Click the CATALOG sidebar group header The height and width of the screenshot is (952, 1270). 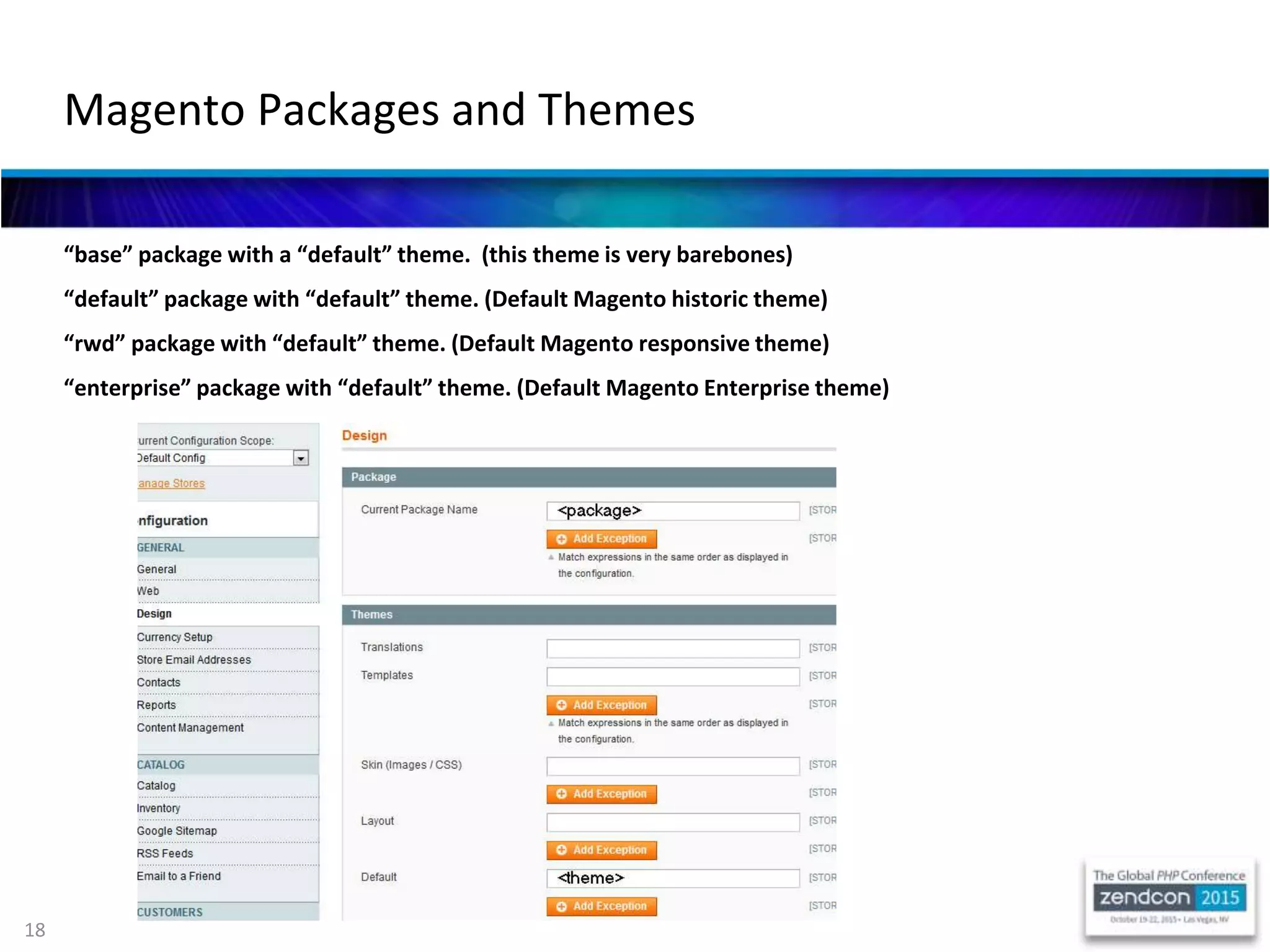click(x=228, y=765)
